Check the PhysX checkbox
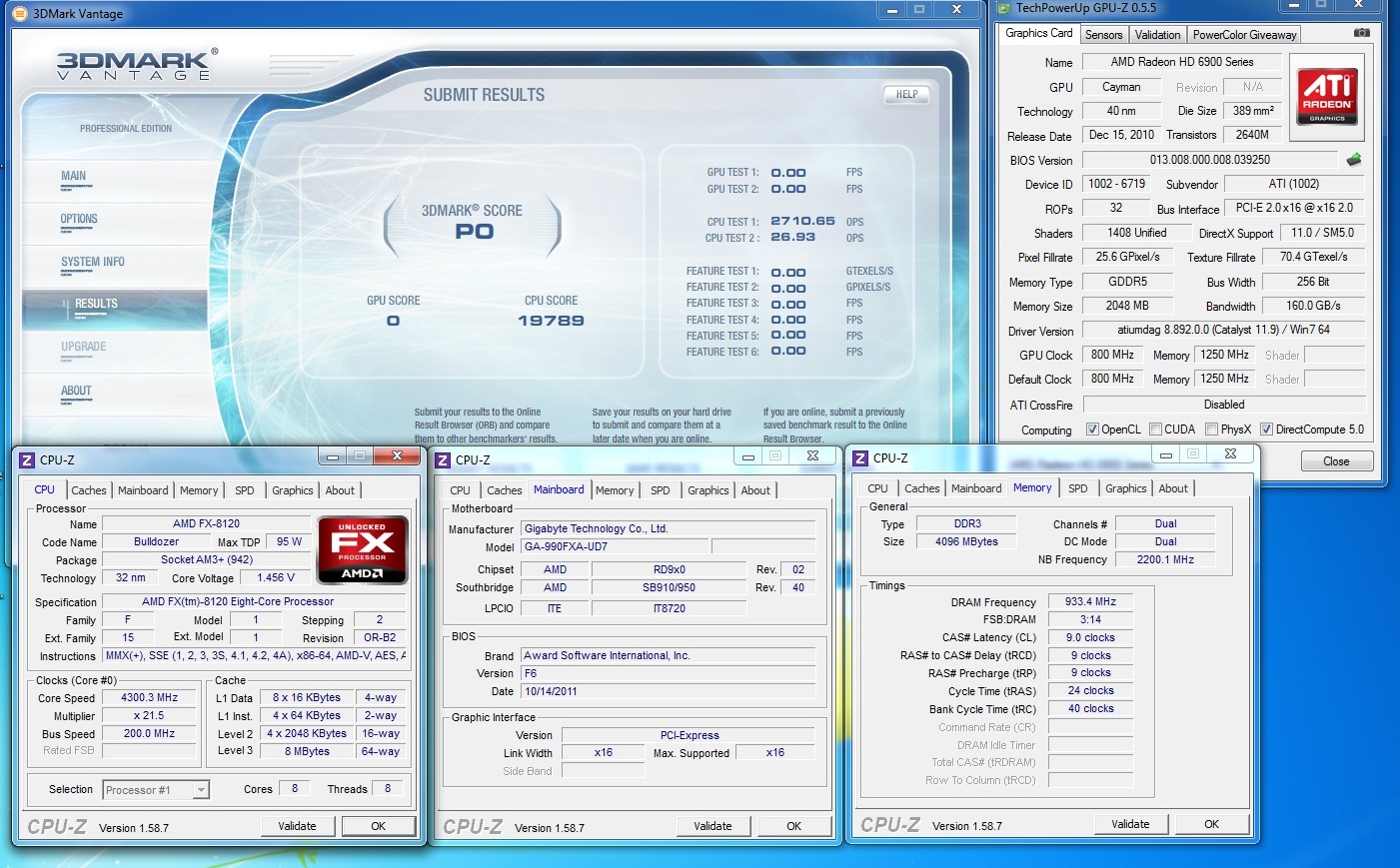The image size is (1400, 868). pyautogui.click(x=1211, y=430)
